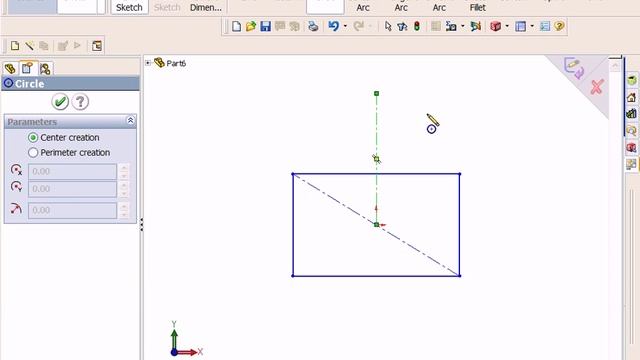The width and height of the screenshot is (640, 360).
Task: Open Circle PropertyManager help question button
Action: [x=80, y=102]
